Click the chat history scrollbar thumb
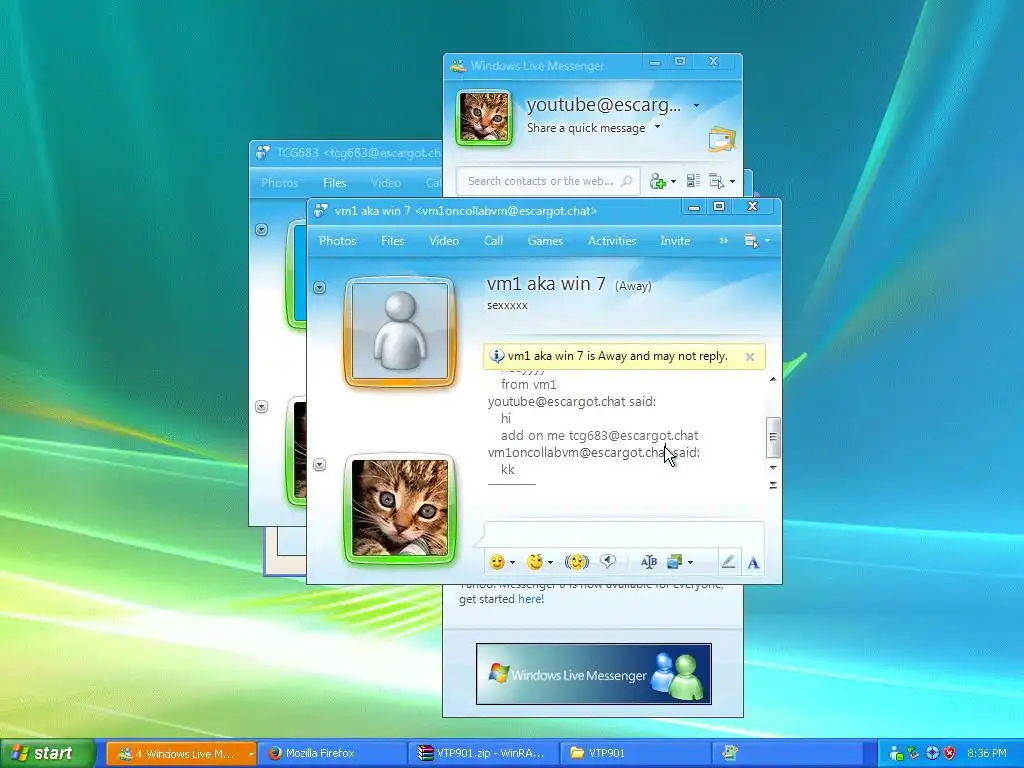The height and width of the screenshot is (768, 1024). coord(773,437)
